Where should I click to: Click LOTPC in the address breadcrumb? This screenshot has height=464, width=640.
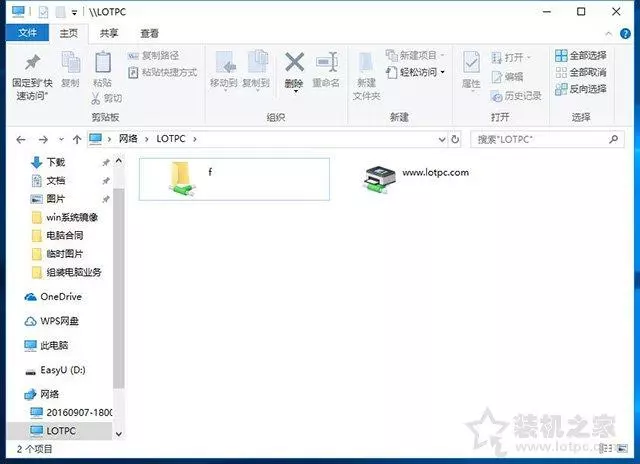(x=171, y=139)
